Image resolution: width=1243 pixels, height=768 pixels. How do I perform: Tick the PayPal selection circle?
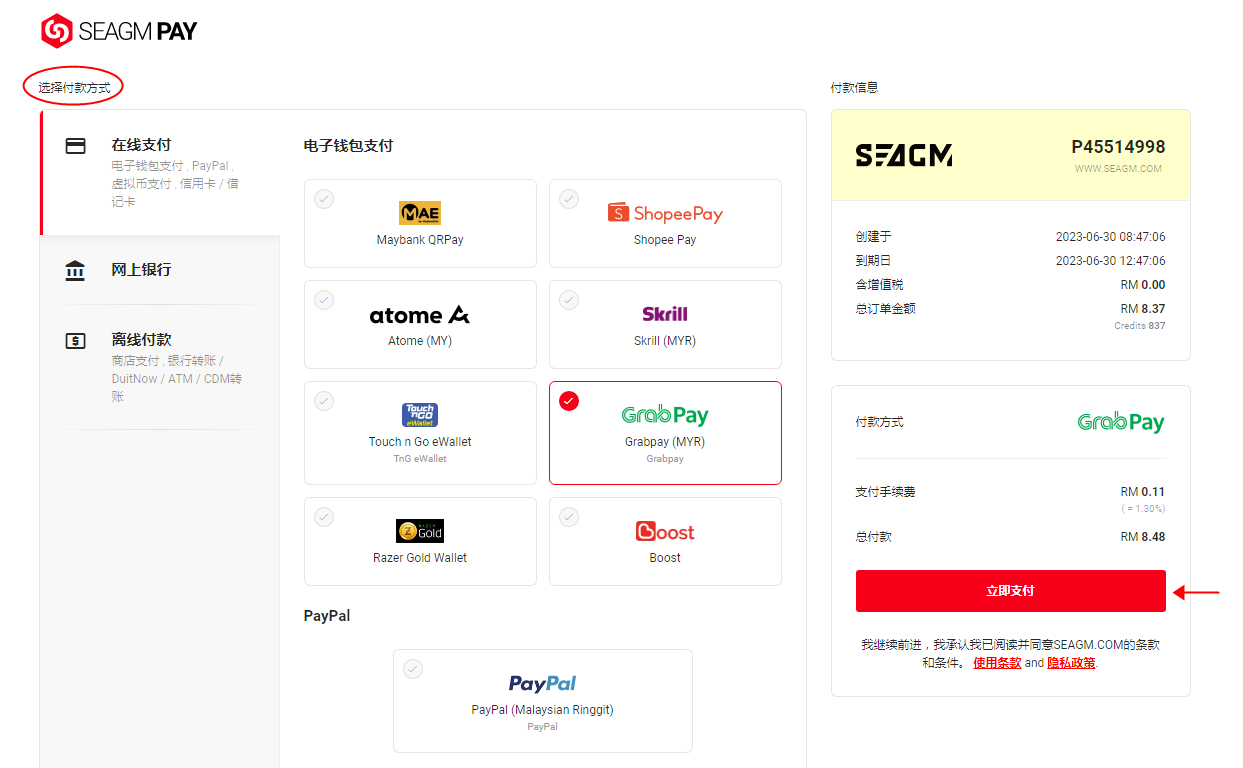click(413, 669)
